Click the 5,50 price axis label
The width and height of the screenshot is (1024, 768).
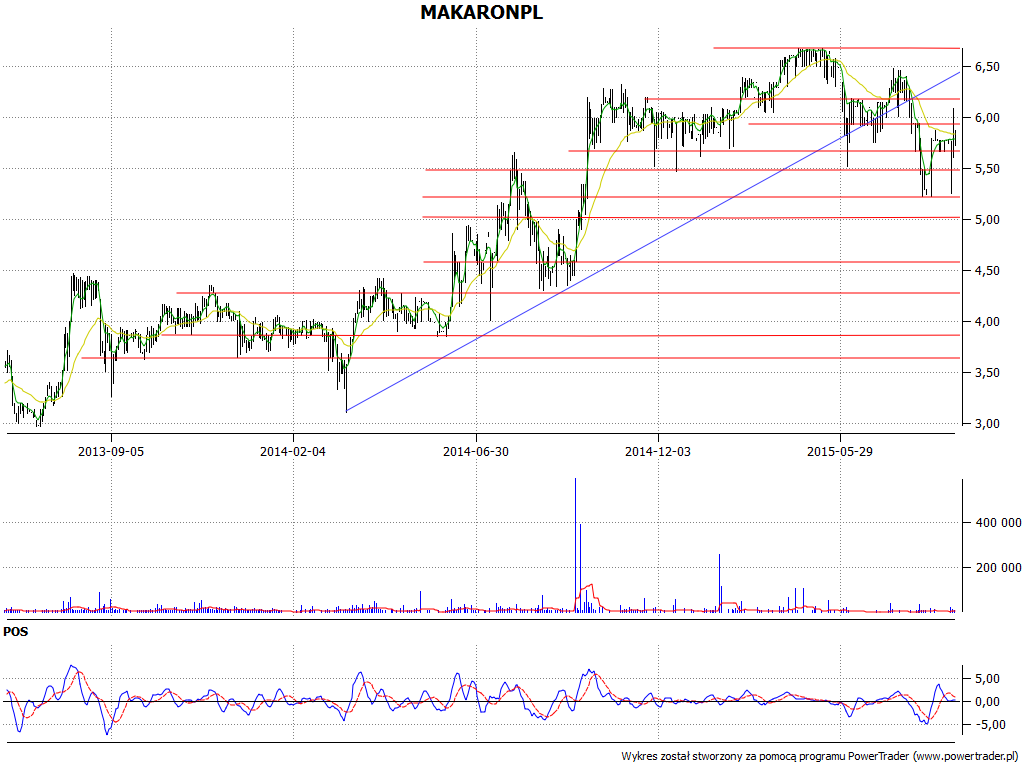987,168
